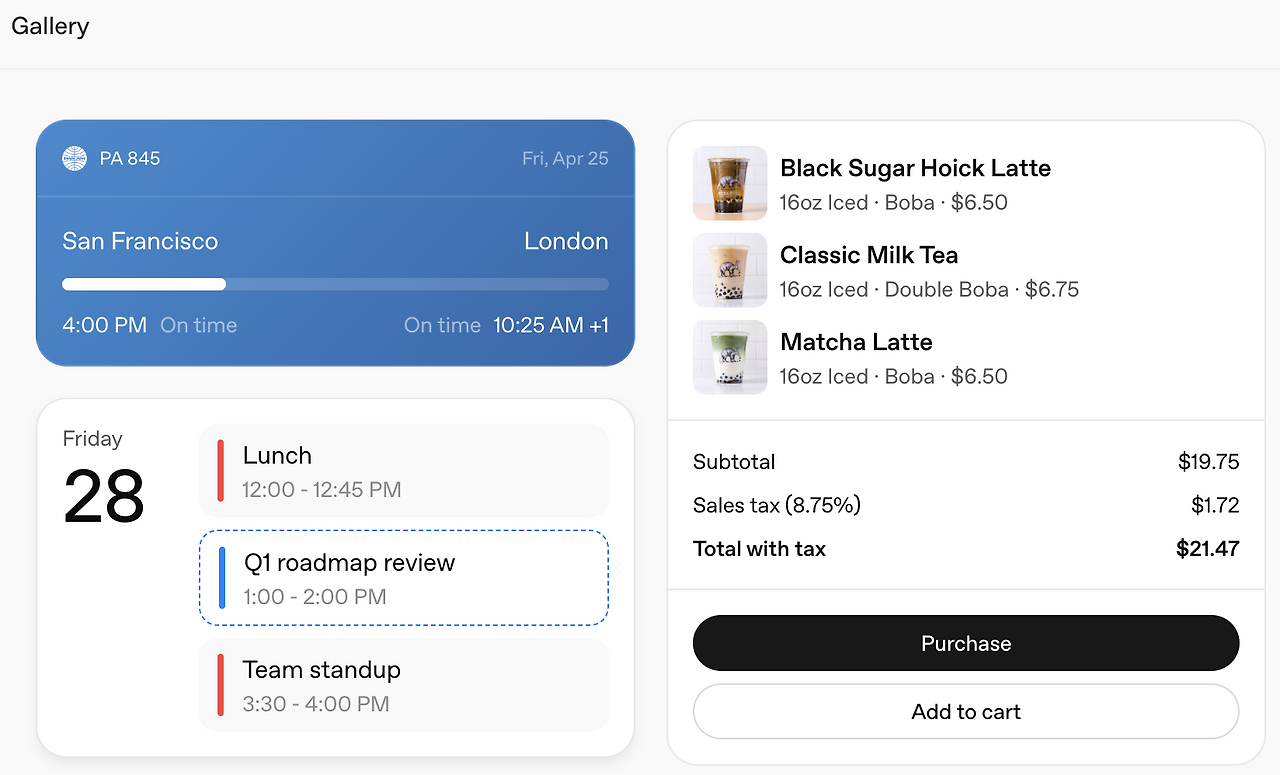
Task: Click the Pan Am globe airline logo
Action: (75, 158)
